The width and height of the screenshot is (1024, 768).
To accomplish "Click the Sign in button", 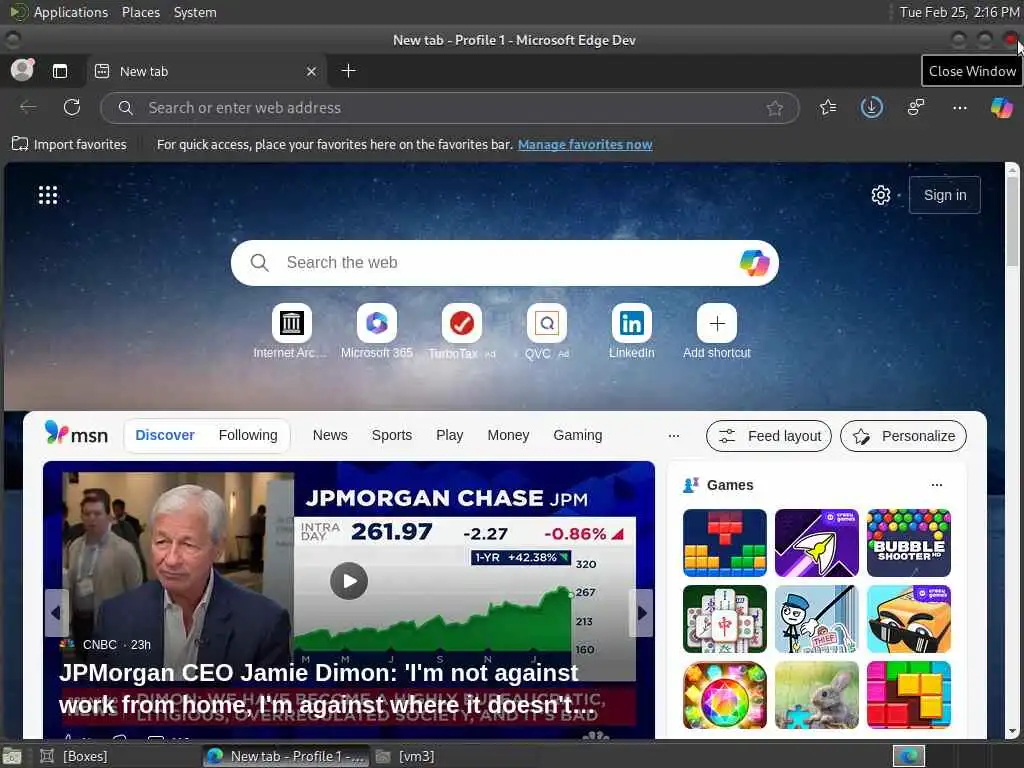I will (944, 195).
